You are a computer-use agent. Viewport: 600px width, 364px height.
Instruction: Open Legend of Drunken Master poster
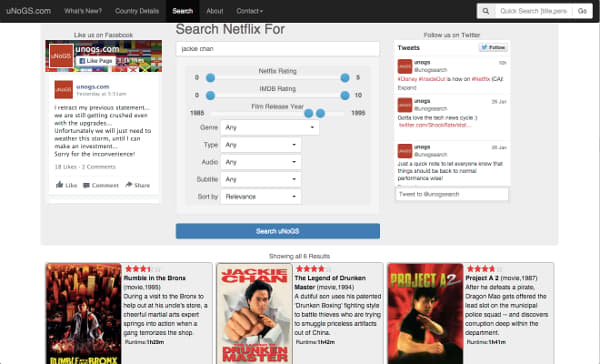[x=254, y=314]
